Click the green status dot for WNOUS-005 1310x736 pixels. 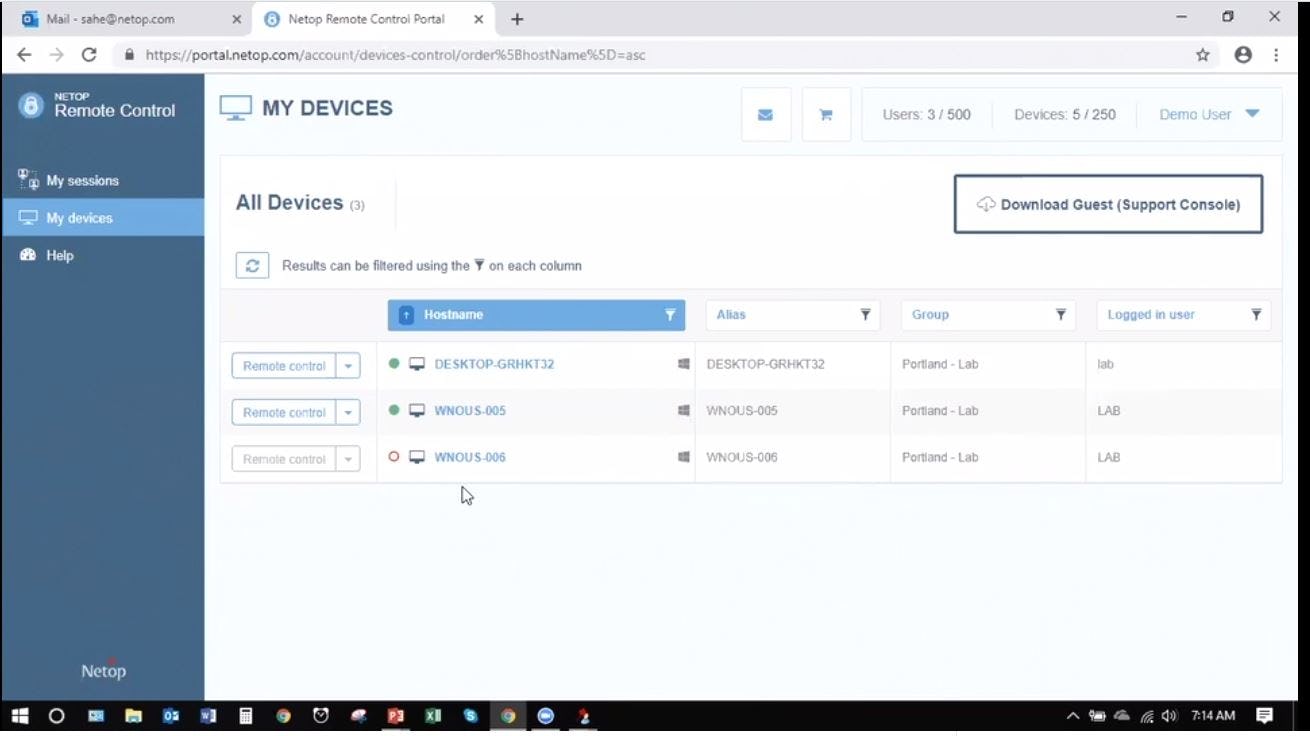tap(394, 410)
